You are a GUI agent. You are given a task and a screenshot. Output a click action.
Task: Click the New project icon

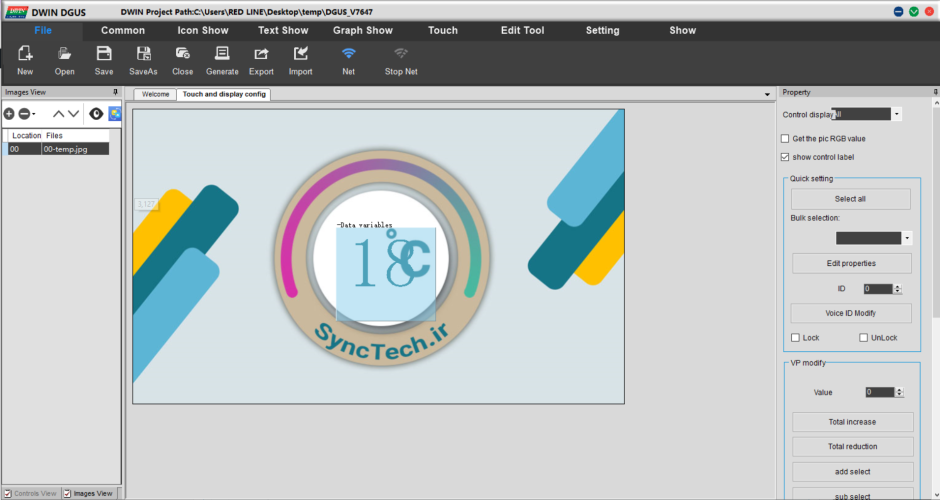point(25,54)
